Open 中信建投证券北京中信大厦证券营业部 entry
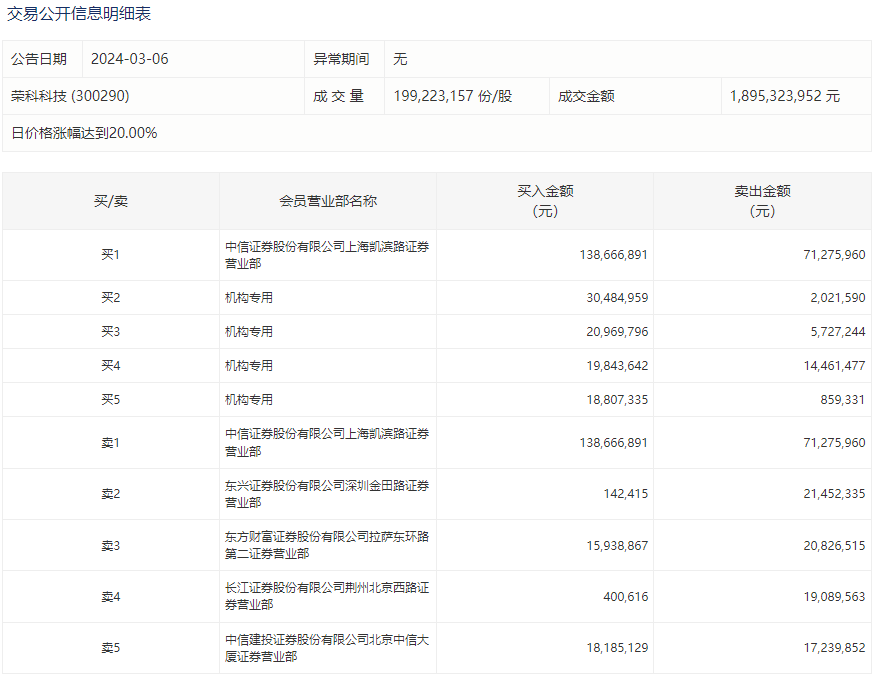This screenshot has width=874, height=681. click(327, 648)
